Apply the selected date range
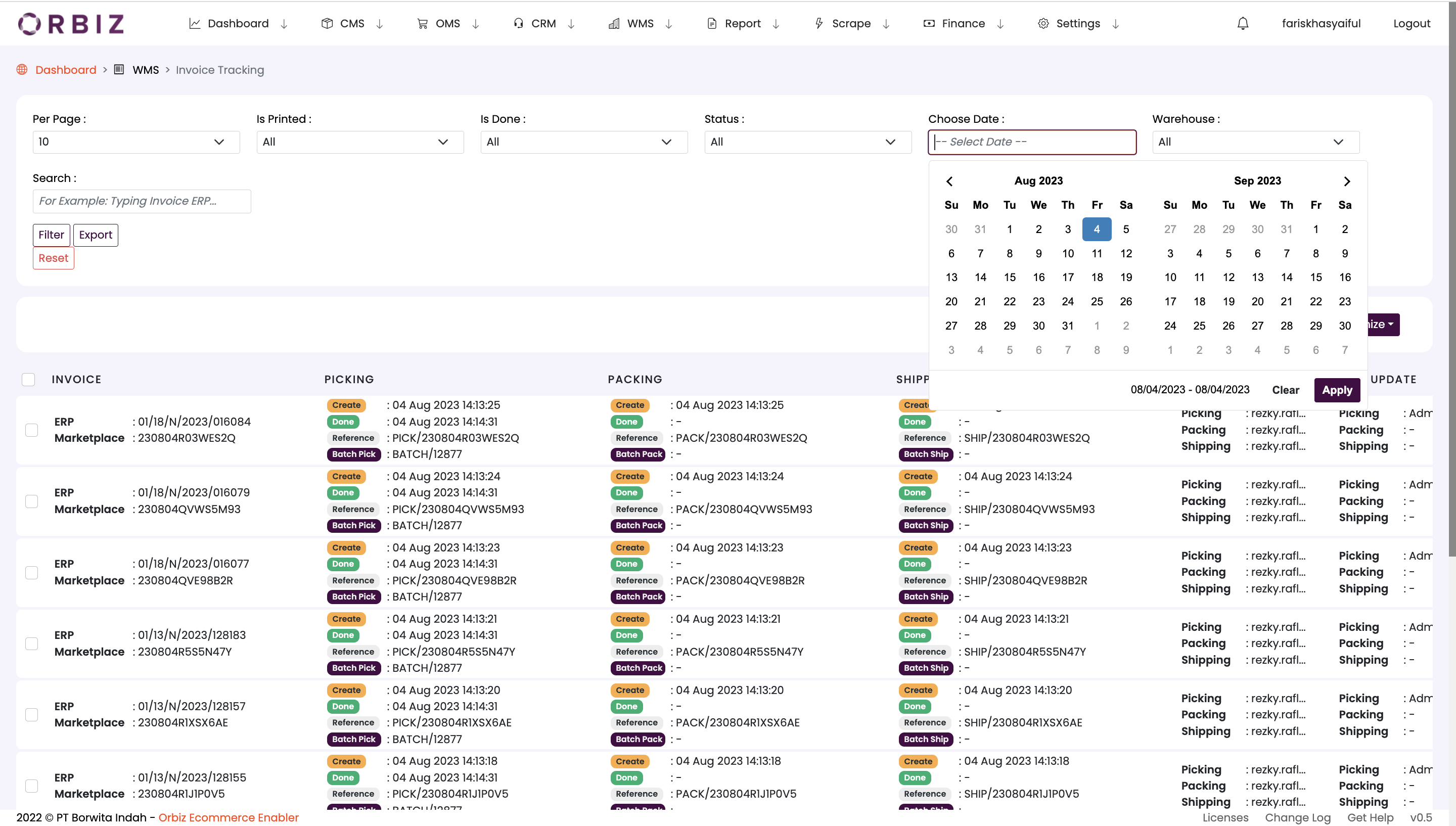 tap(1337, 390)
